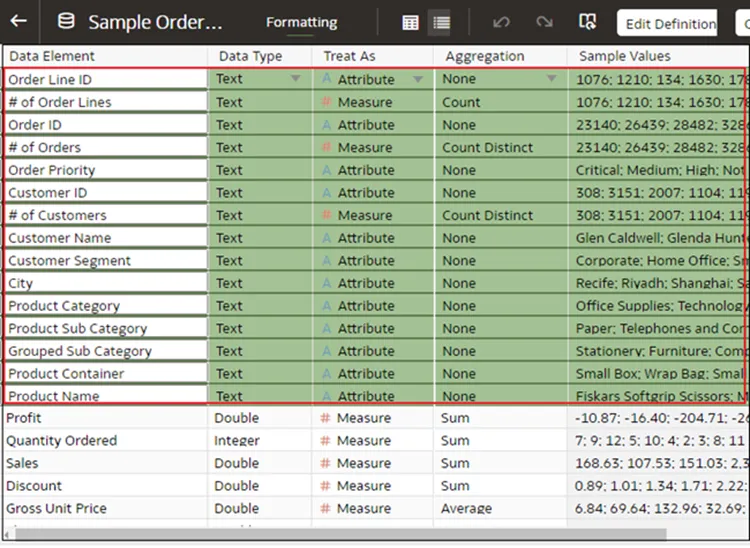The width and height of the screenshot is (750, 548).
Task: Click the redo arrow icon
Action: coord(544,22)
